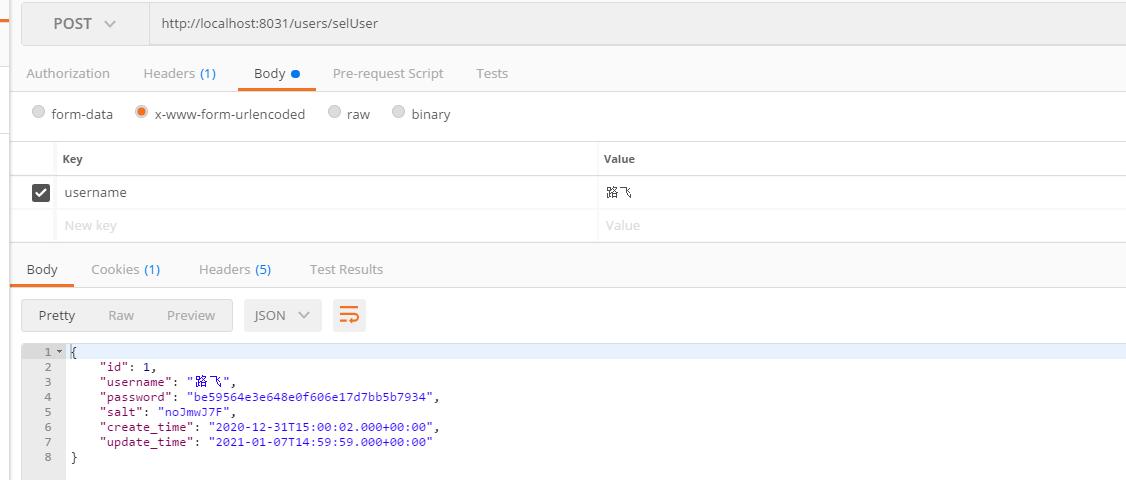Screen dimensions: 1126x480
Task: Select the form-data radio option
Action: point(39,113)
